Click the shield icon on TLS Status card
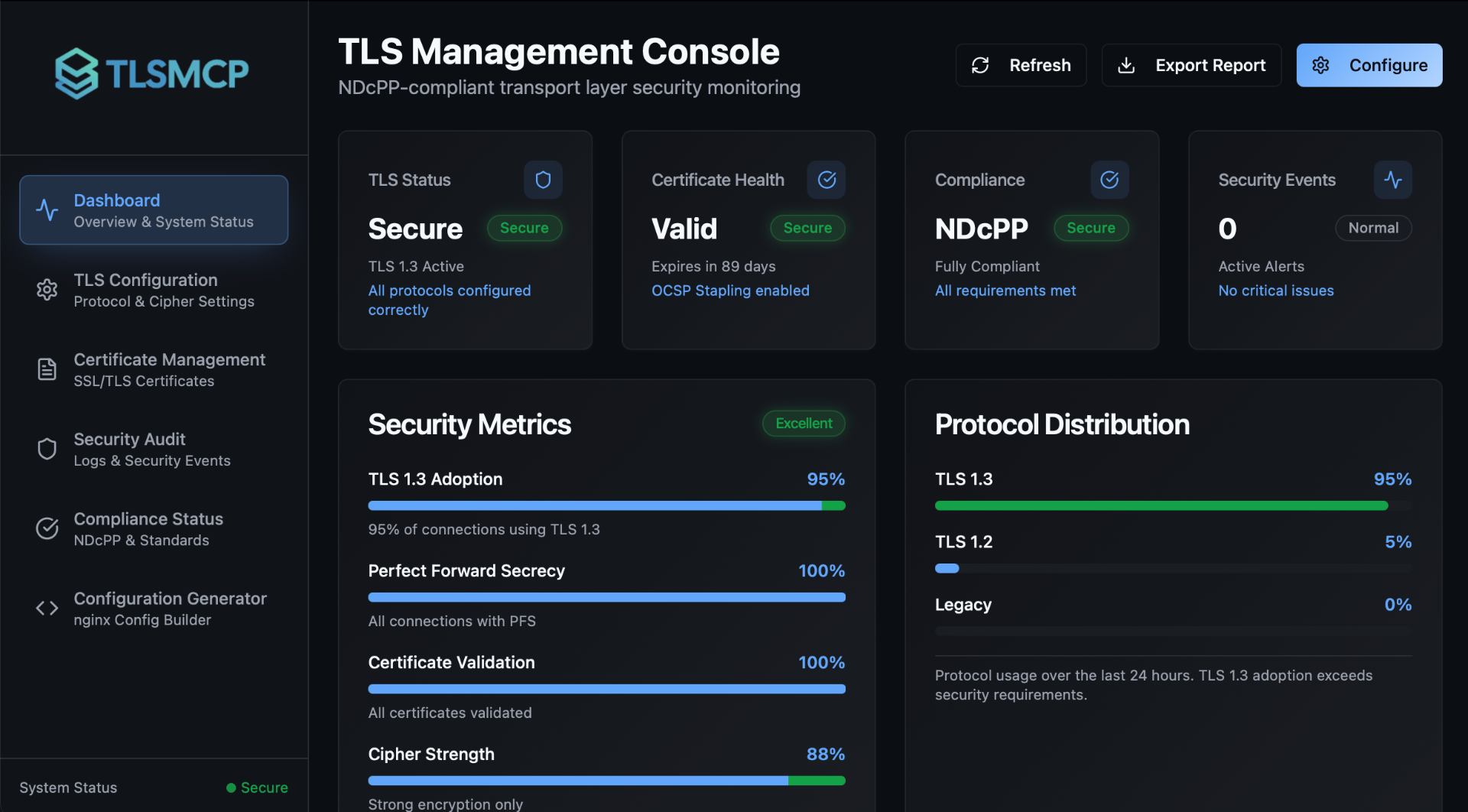The image size is (1468, 812). click(x=543, y=180)
